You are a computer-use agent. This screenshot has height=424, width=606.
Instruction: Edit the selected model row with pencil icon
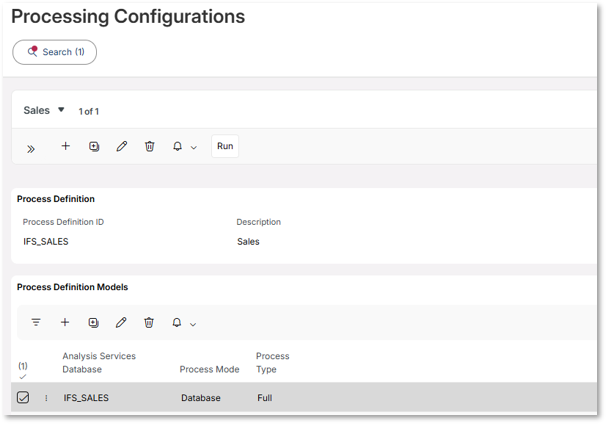pyautogui.click(x=121, y=322)
